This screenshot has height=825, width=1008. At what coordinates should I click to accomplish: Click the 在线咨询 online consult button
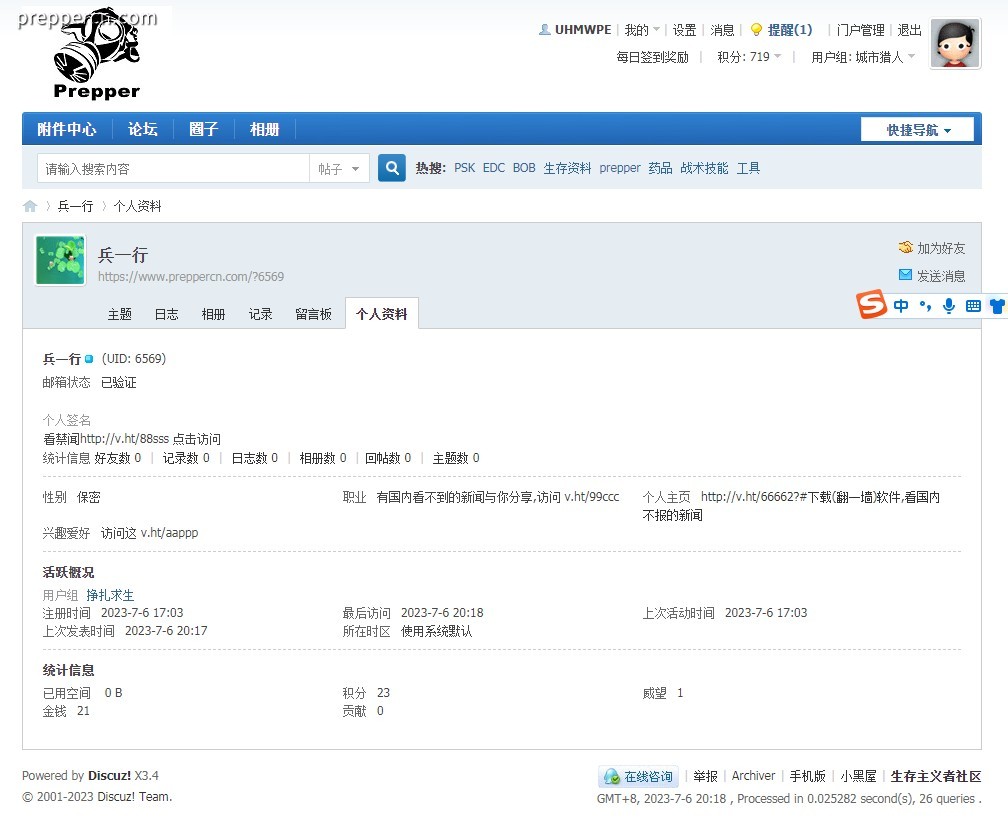pos(638,777)
